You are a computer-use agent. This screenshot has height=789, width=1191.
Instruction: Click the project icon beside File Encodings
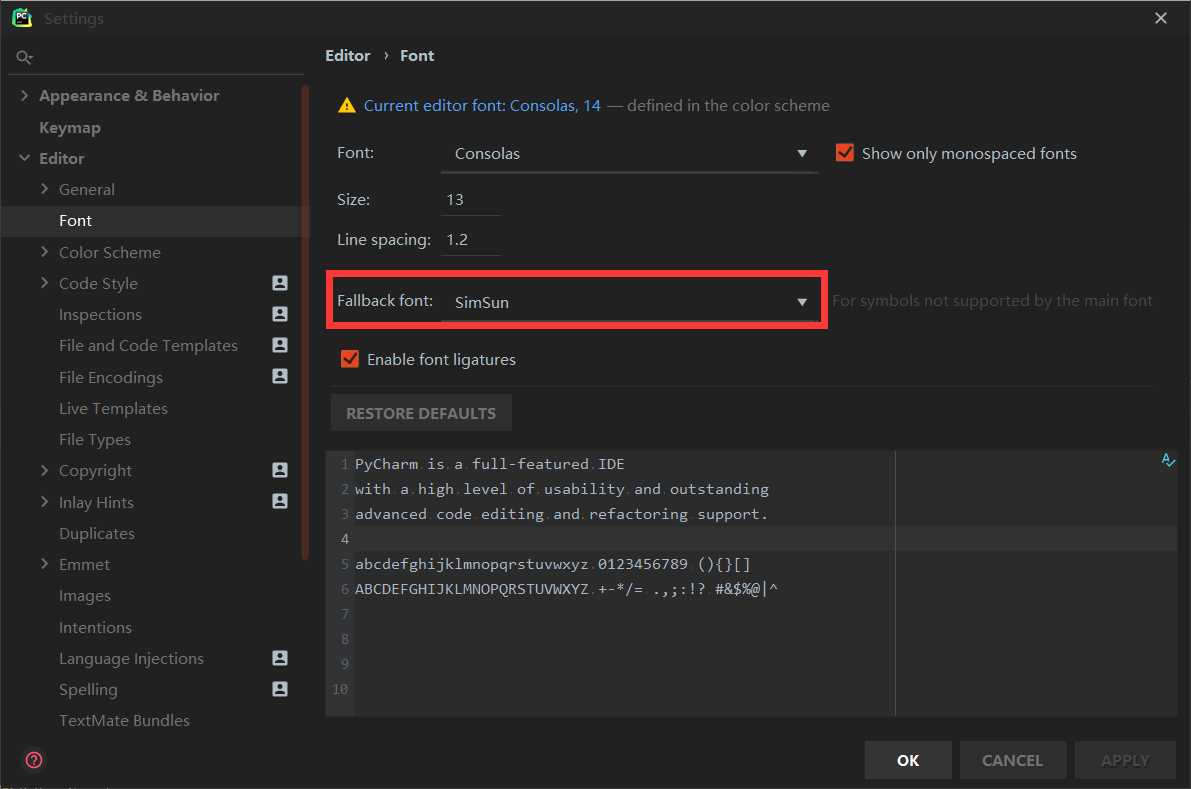coord(280,376)
